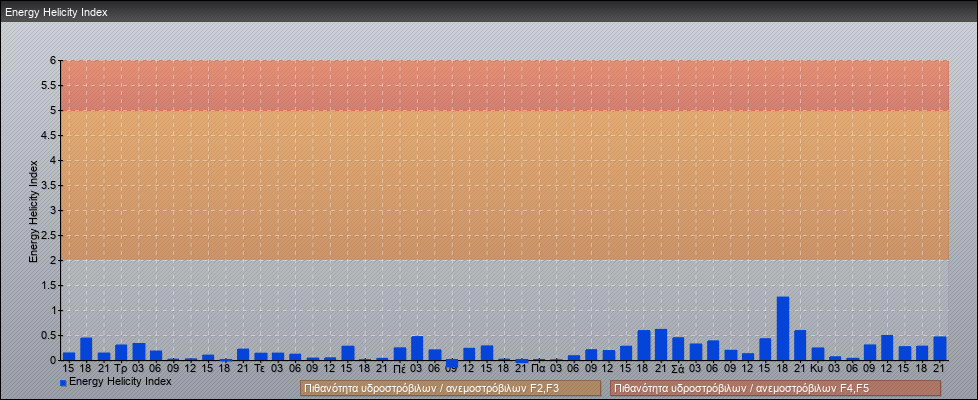This screenshot has height=400, width=978.
Task: Click the y-axis value 0
Action: click(x=54, y=360)
